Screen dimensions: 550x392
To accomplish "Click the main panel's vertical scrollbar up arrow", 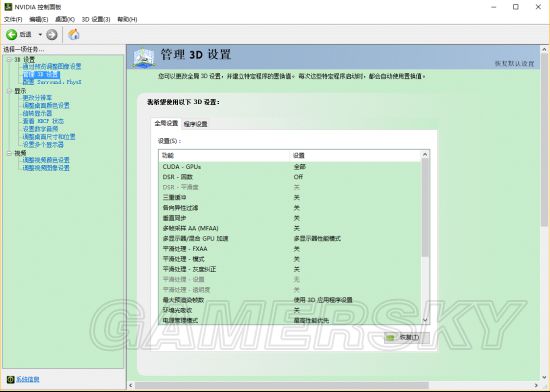I will click(544, 49).
